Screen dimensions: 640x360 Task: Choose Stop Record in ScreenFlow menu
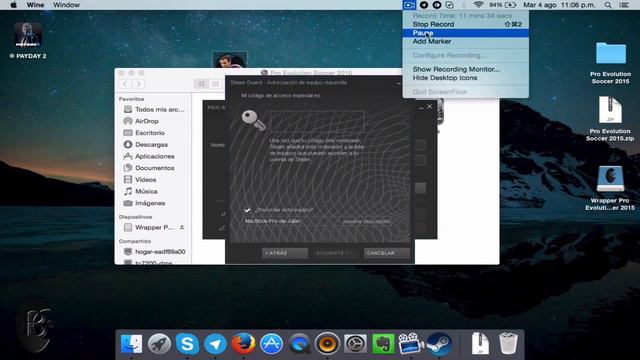[465, 24]
